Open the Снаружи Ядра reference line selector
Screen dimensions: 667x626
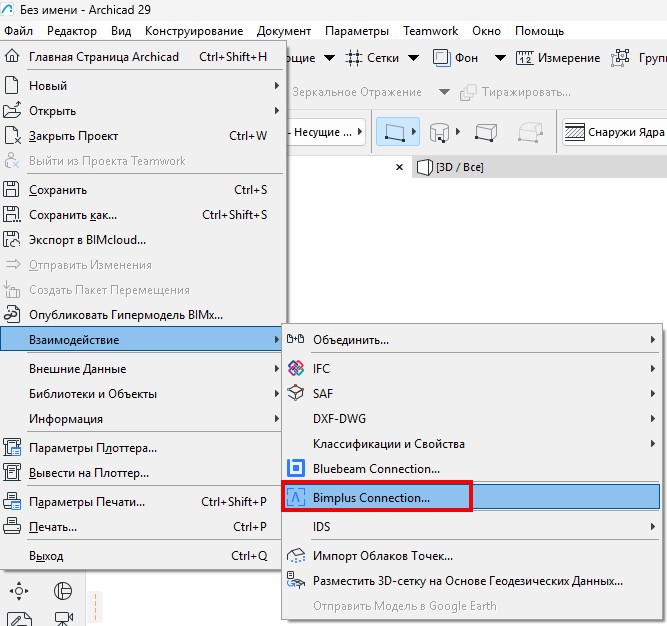pos(615,132)
